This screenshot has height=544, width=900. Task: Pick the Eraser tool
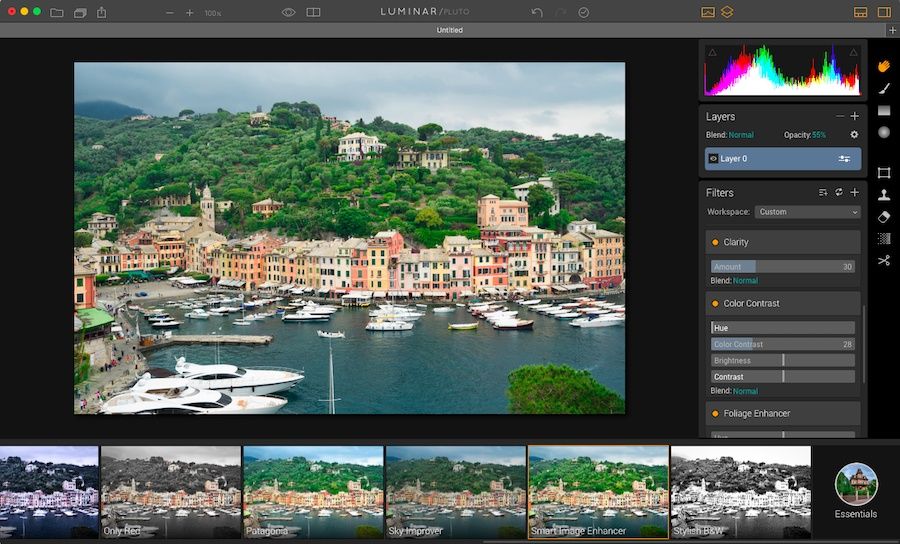(884, 217)
